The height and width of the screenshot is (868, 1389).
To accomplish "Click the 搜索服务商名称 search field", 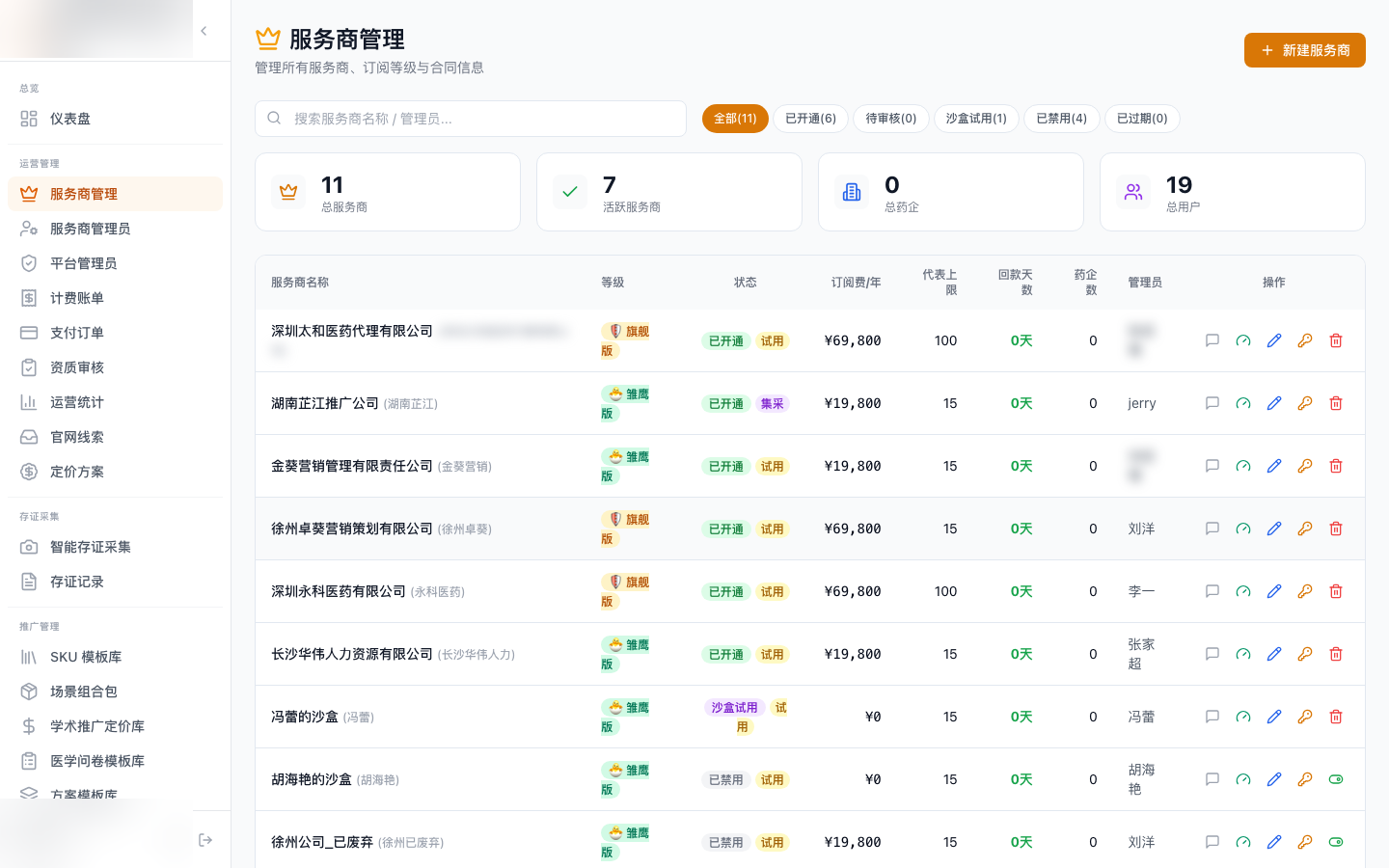I will (471, 119).
